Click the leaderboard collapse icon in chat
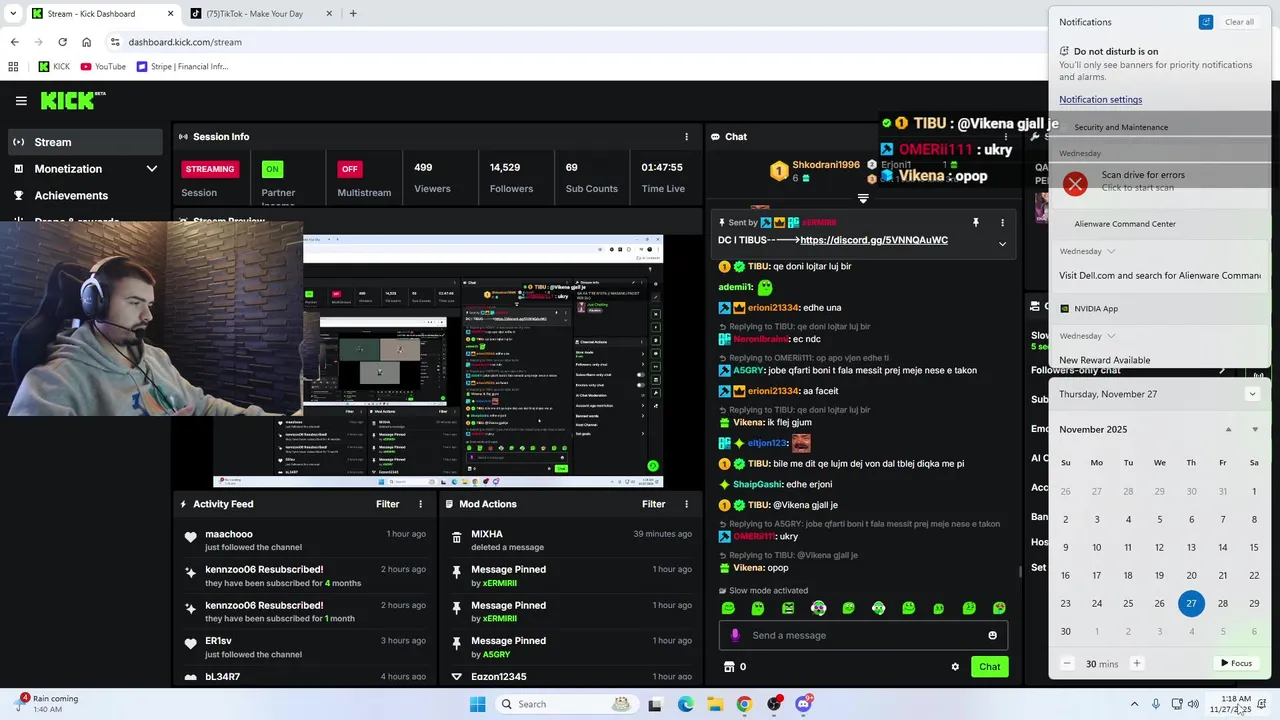Image resolution: width=1280 pixels, height=720 pixels. pyautogui.click(x=863, y=198)
